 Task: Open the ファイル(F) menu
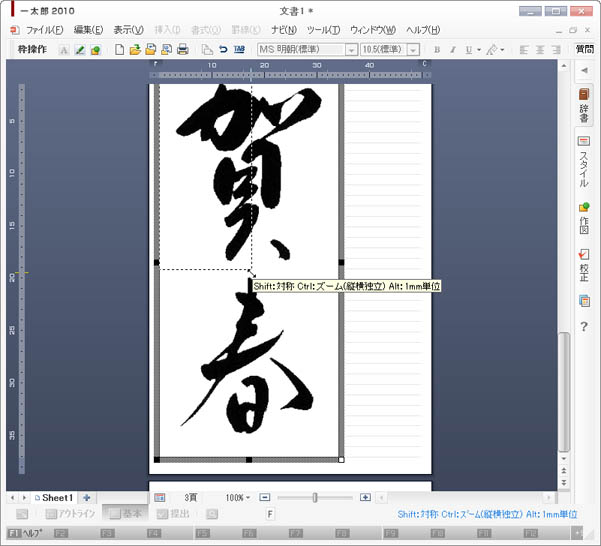click(44, 30)
